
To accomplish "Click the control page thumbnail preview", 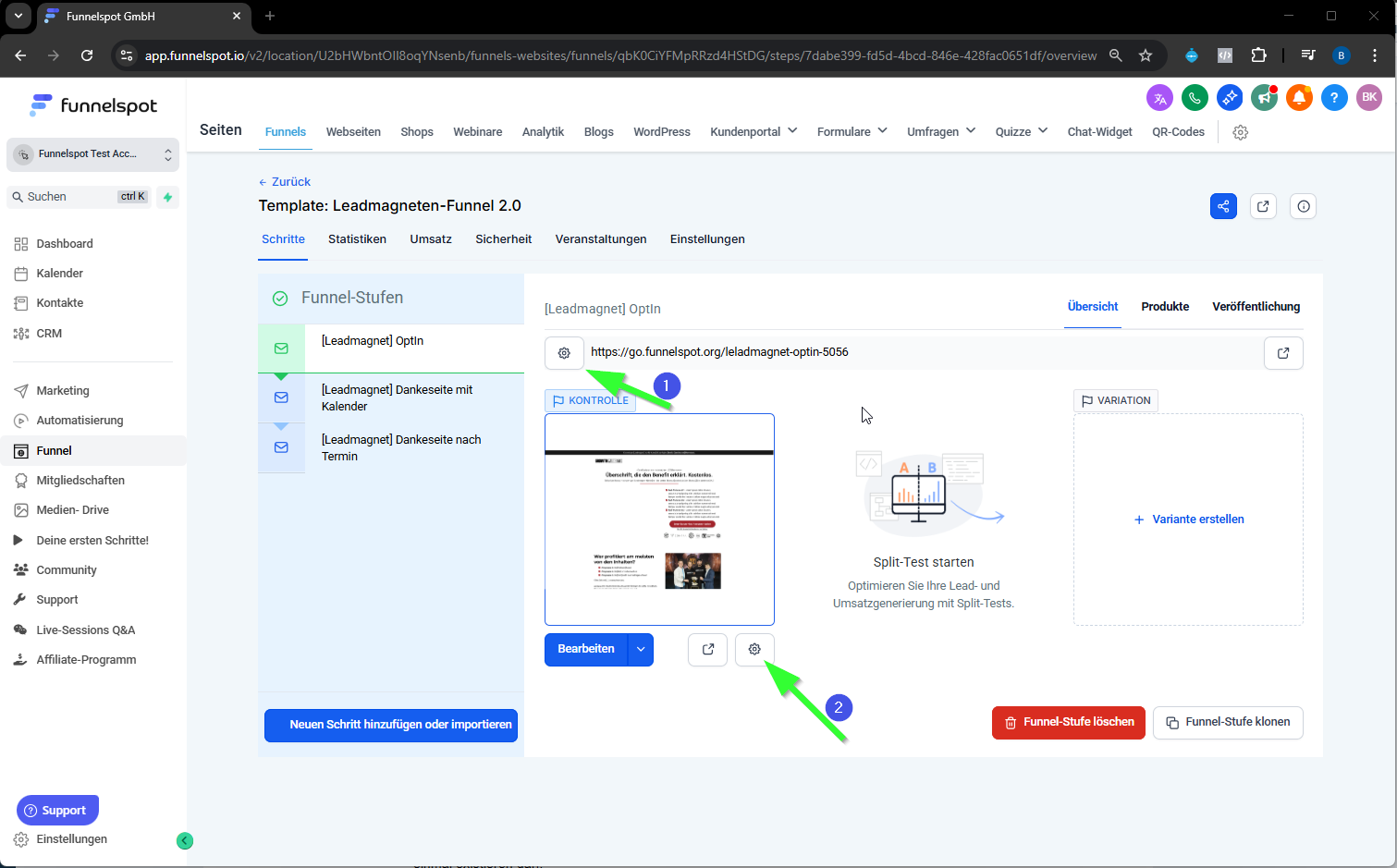I will [659, 520].
